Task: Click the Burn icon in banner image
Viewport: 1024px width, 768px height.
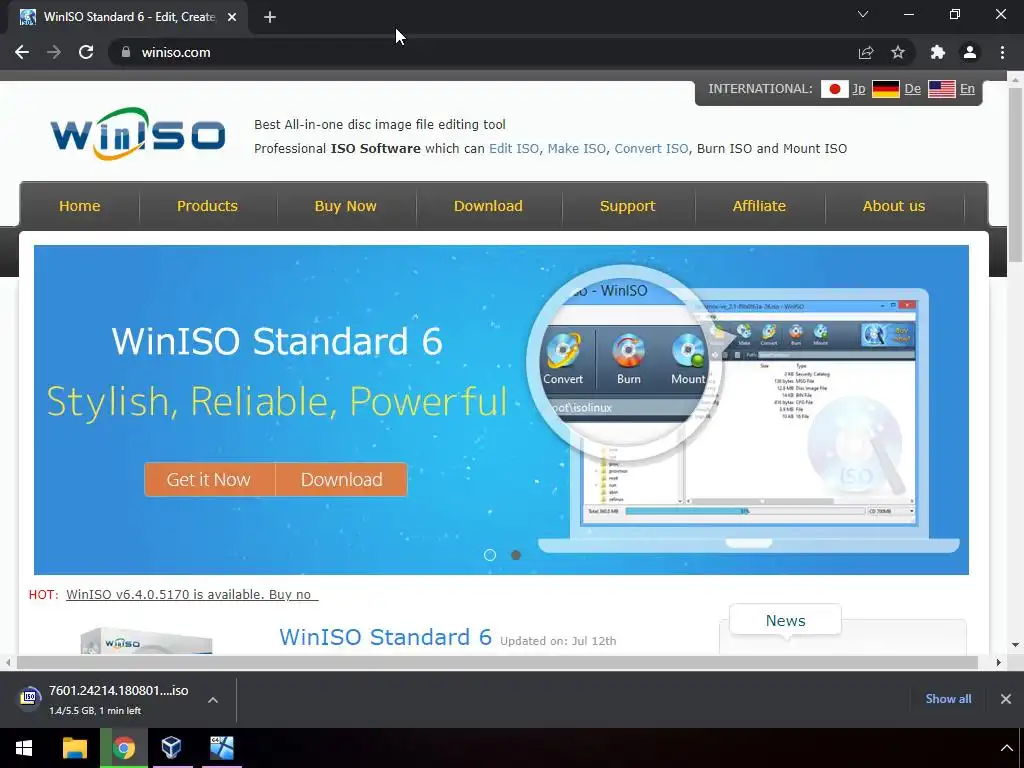Action: (628, 359)
